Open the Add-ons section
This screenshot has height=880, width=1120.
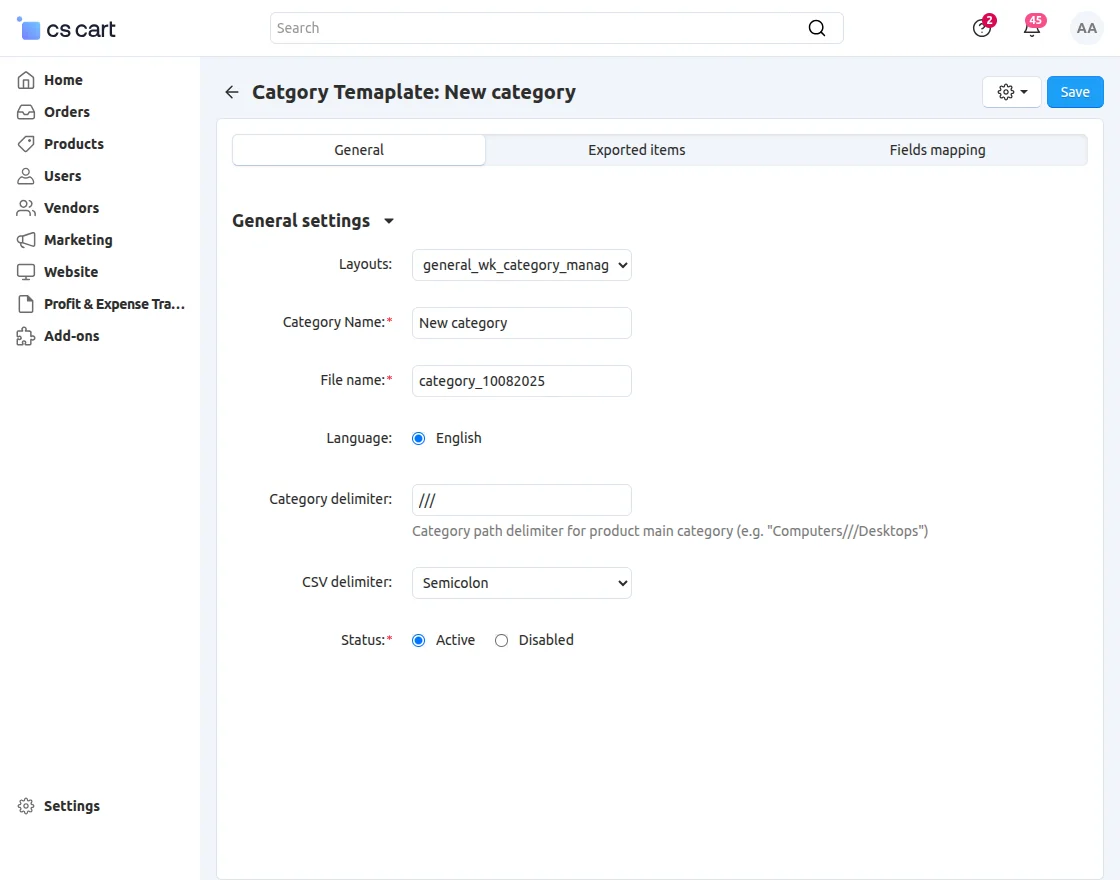point(71,336)
